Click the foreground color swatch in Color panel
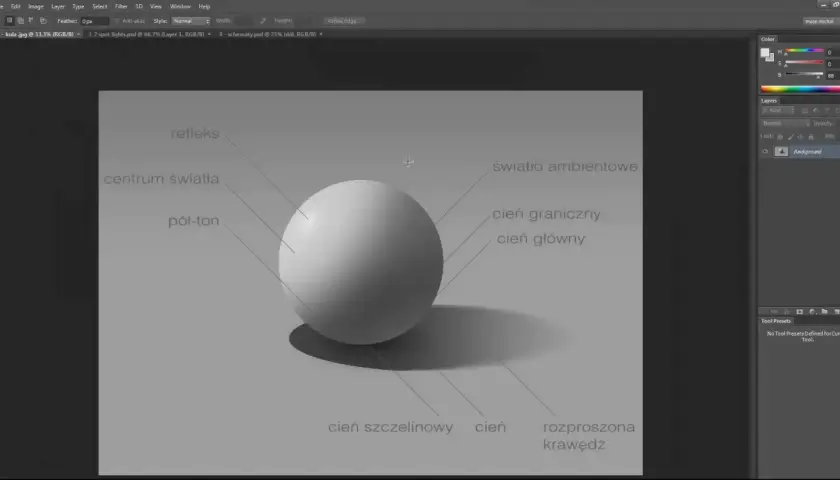 [765, 52]
